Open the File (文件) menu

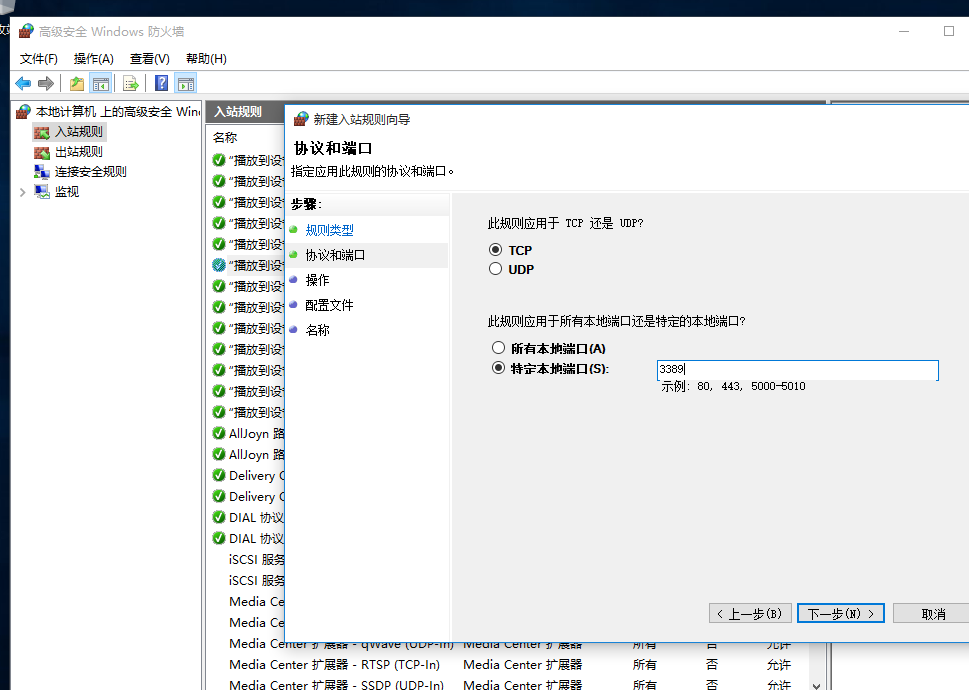38,59
